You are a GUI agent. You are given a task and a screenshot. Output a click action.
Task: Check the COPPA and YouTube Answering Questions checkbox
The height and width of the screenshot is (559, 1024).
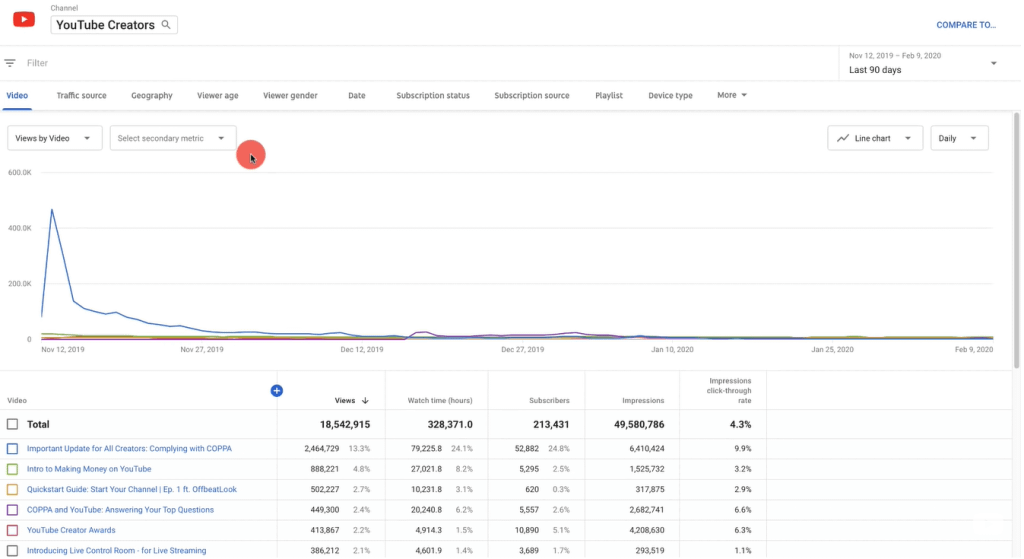point(12,511)
